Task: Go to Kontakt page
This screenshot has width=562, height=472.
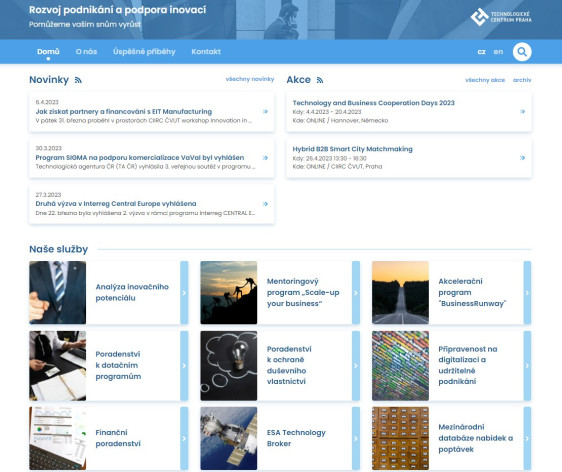Action: pyautogui.click(x=206, y=52)
